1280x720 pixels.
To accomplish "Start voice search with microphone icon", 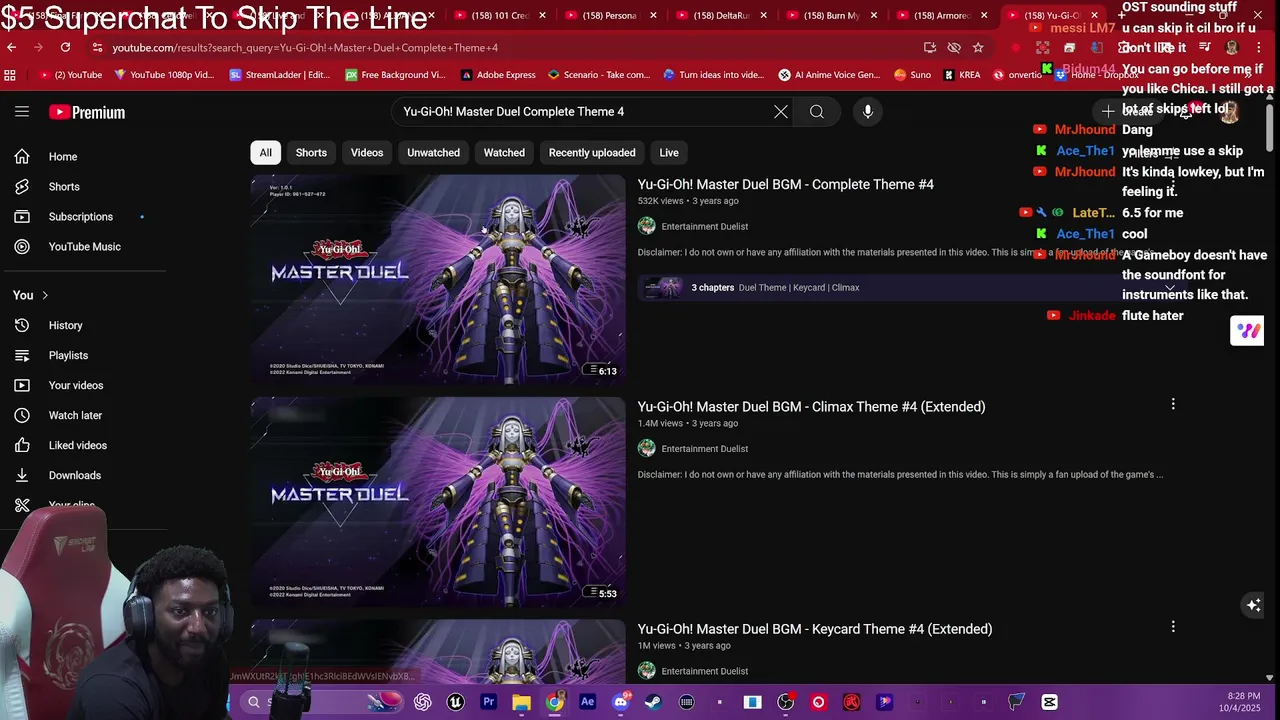I will point(868,112).
